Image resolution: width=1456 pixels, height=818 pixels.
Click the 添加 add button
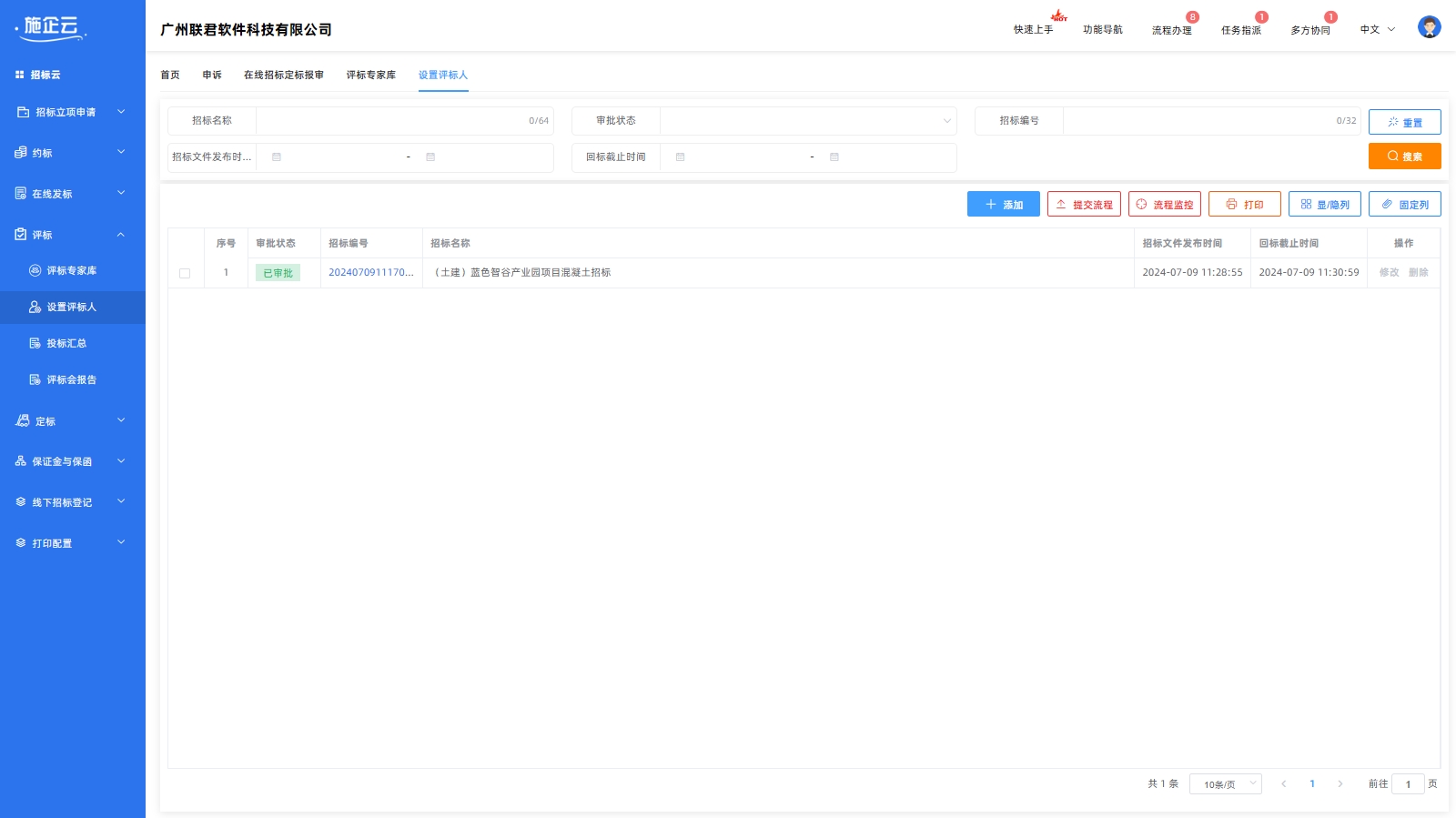(1004, 204)
